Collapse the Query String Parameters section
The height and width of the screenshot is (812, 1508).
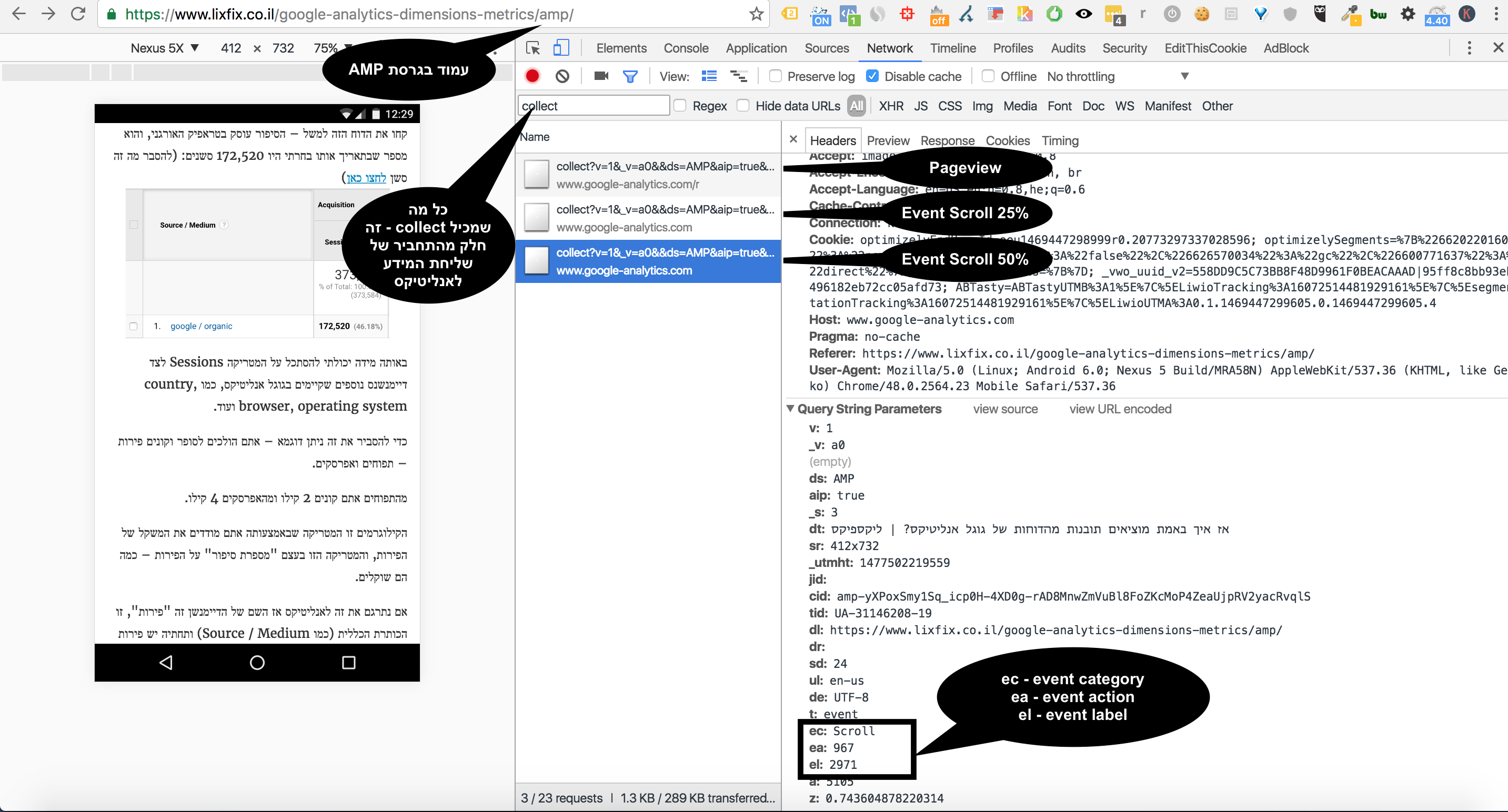pyautogui.click(x=790, y=408)
